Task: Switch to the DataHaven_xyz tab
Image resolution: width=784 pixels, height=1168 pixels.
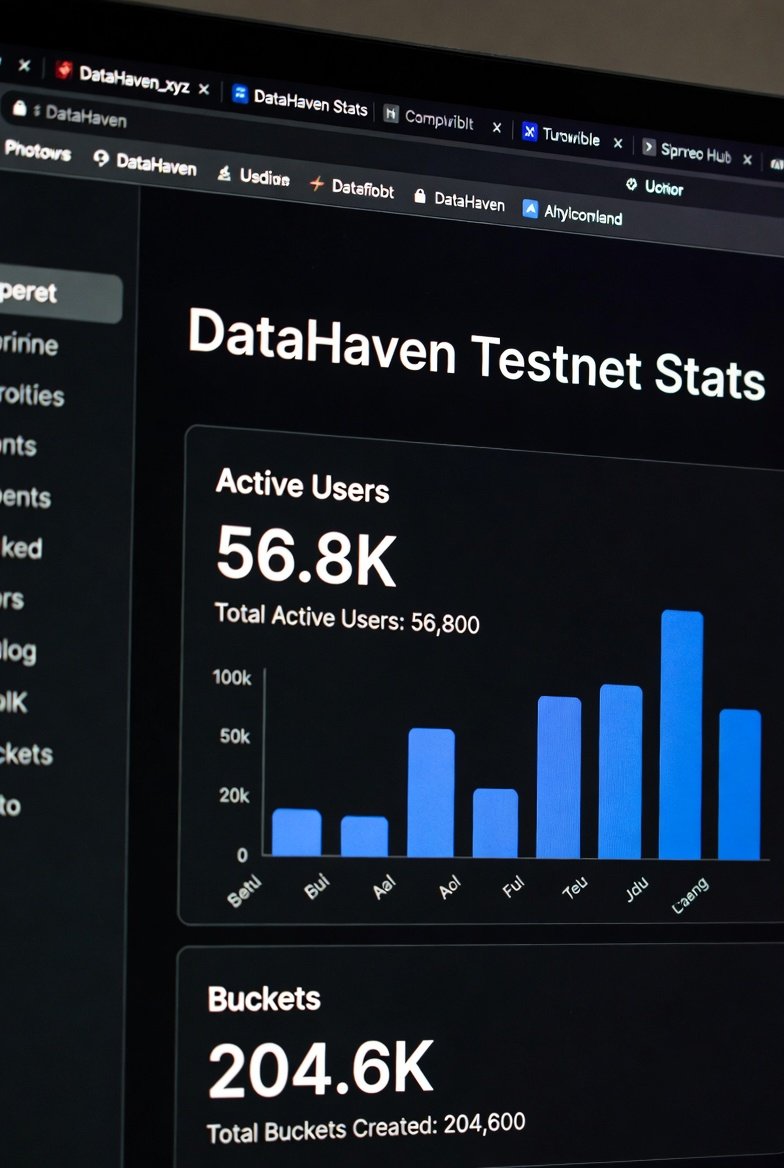Action: [124, 77]
